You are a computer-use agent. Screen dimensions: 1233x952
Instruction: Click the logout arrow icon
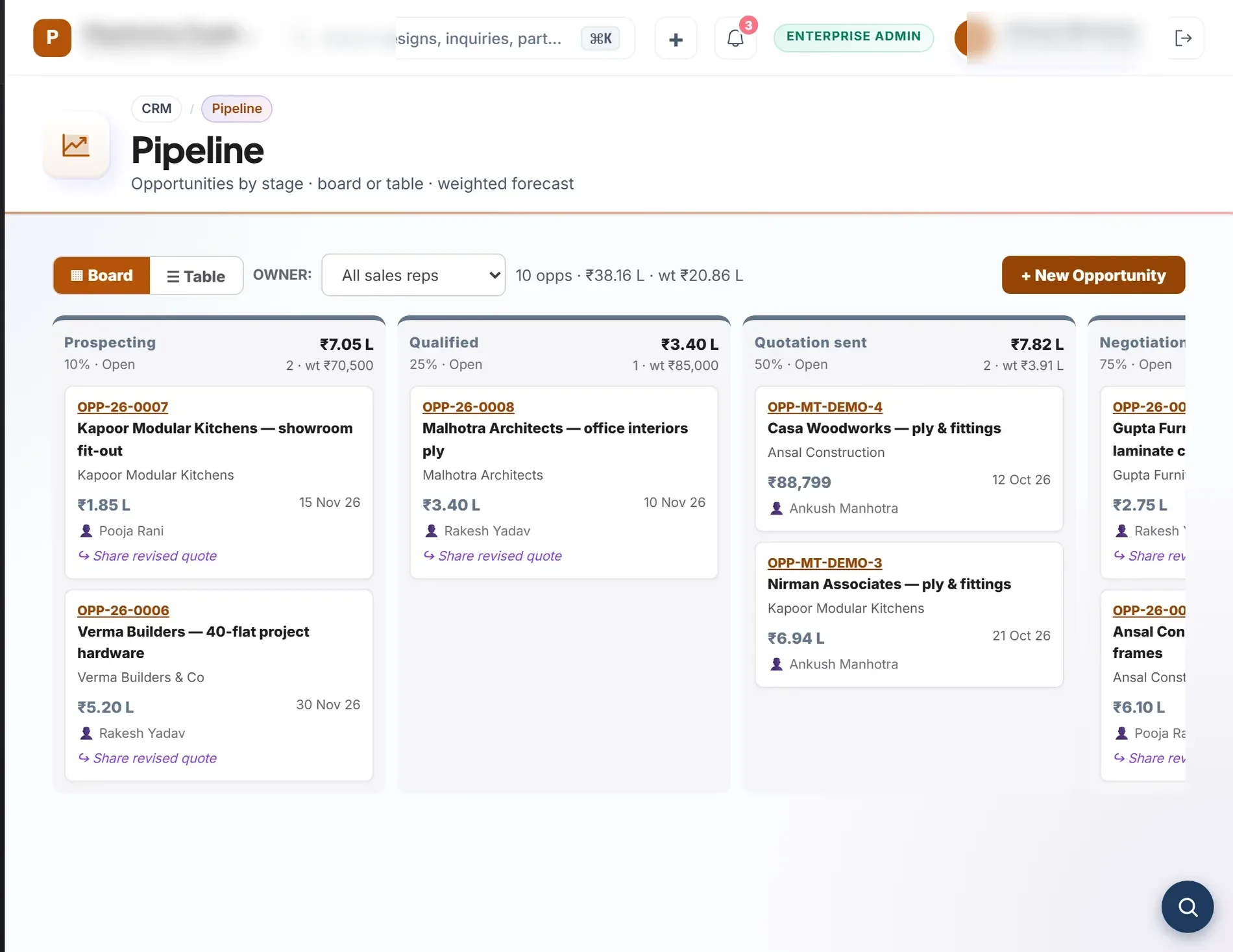(x=1184, y=38)
